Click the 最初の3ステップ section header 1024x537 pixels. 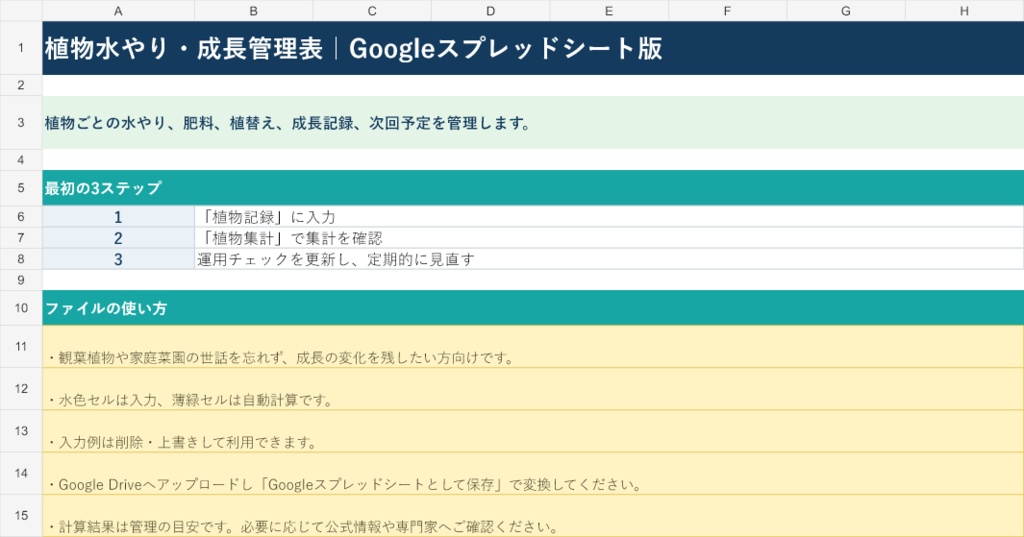tap(533, 188)
